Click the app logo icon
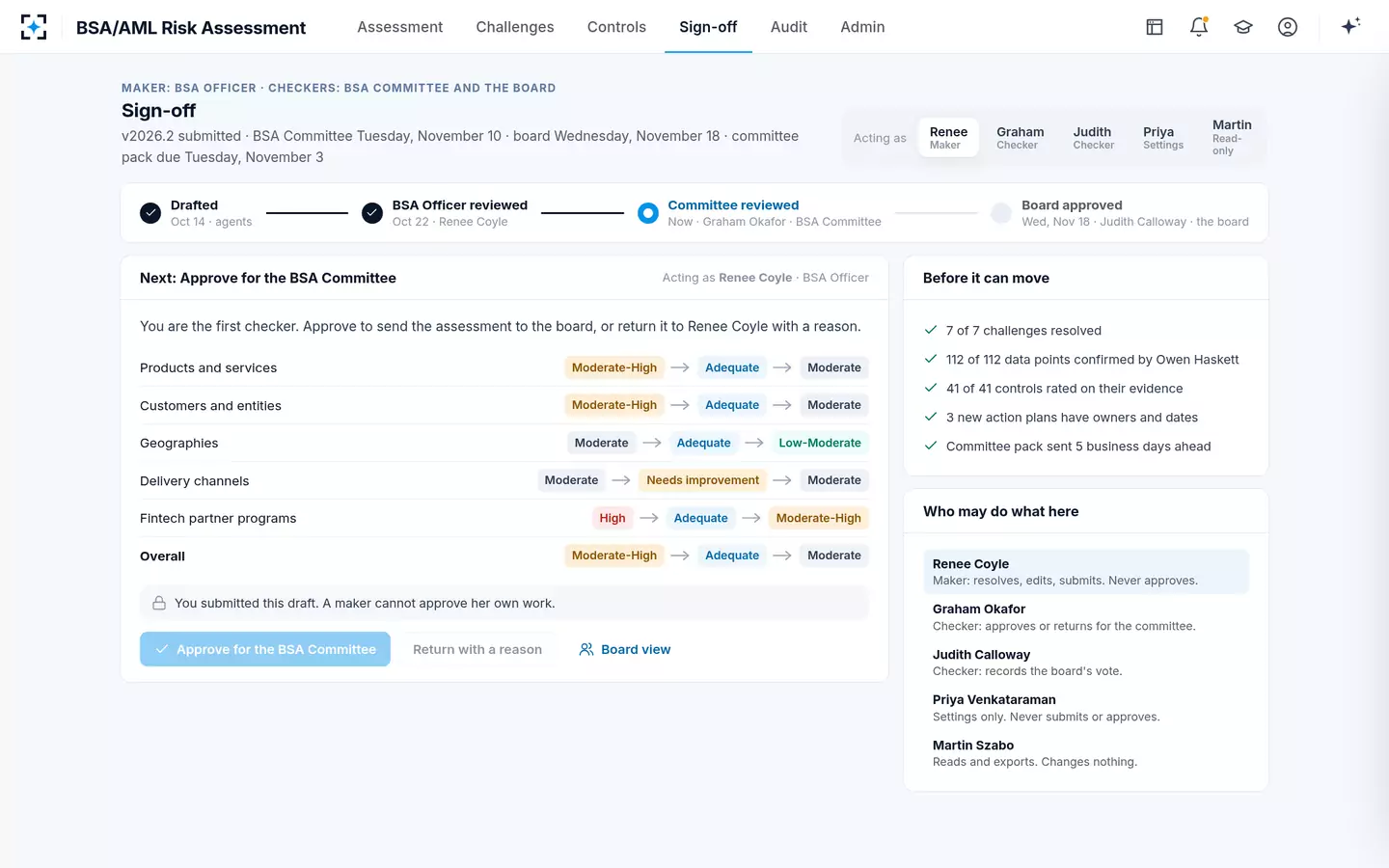 click(34, 27)
